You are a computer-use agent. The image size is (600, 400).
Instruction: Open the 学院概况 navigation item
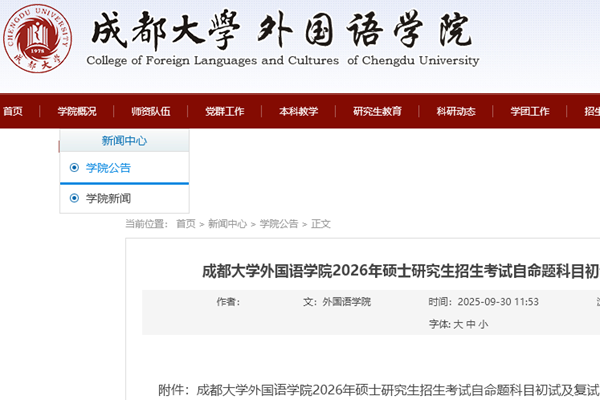(x=77, y=111)
